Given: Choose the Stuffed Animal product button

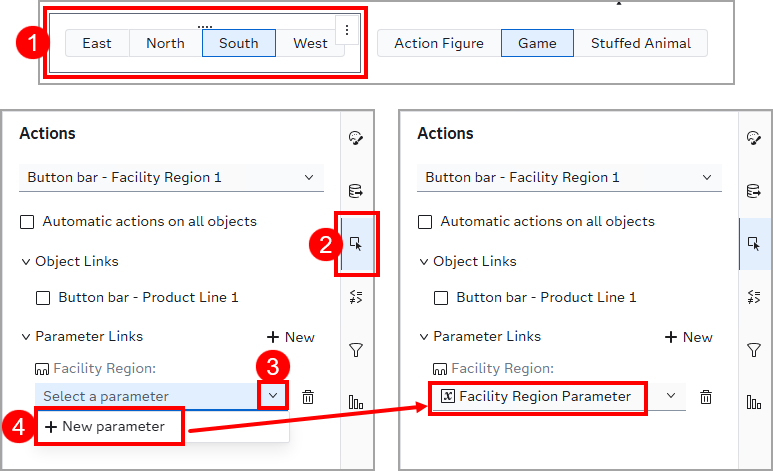Looking at the screenshot, I should pyautogui.click(x=641, y=43).
